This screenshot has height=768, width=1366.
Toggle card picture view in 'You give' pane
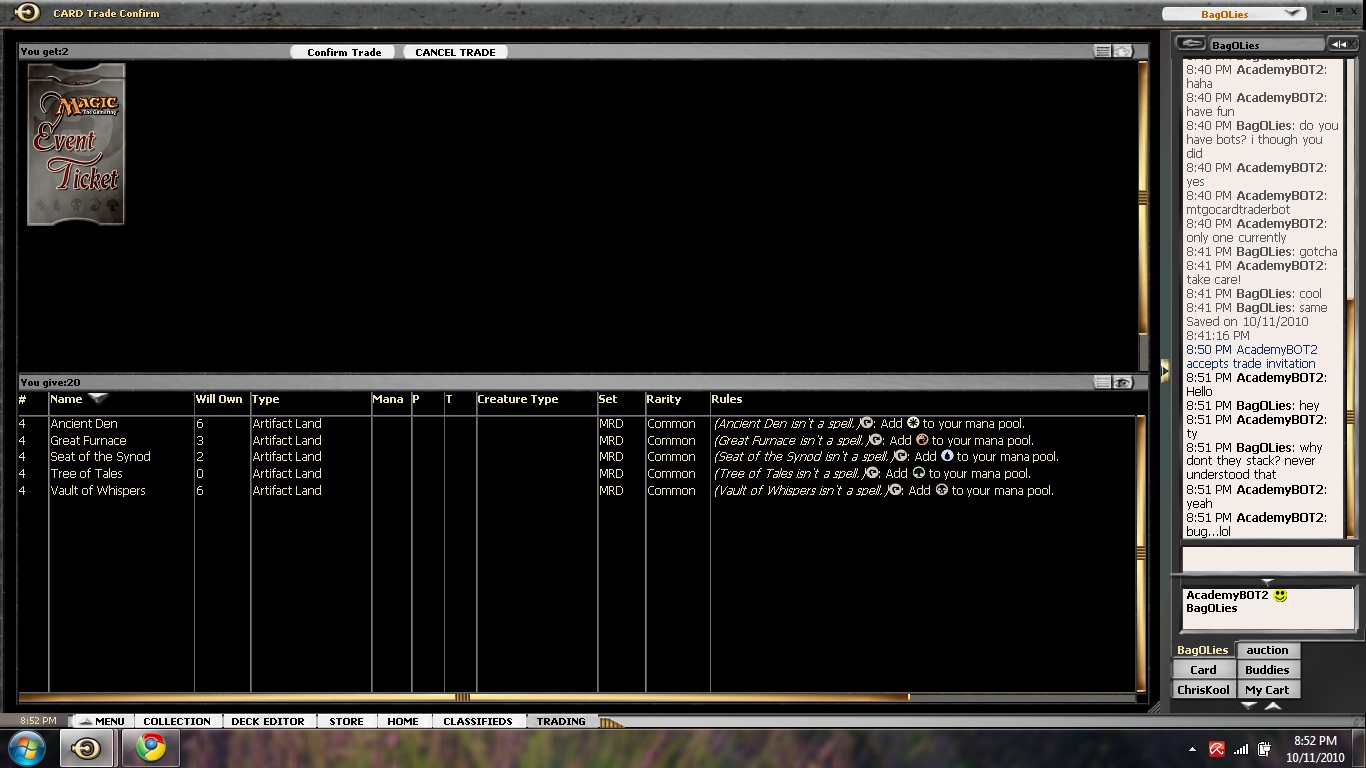1123,383
